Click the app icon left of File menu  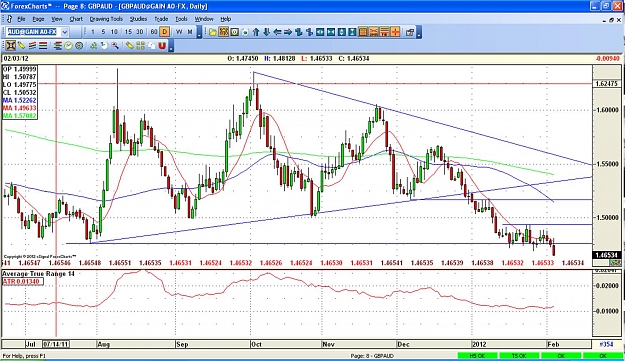(9, 19)
